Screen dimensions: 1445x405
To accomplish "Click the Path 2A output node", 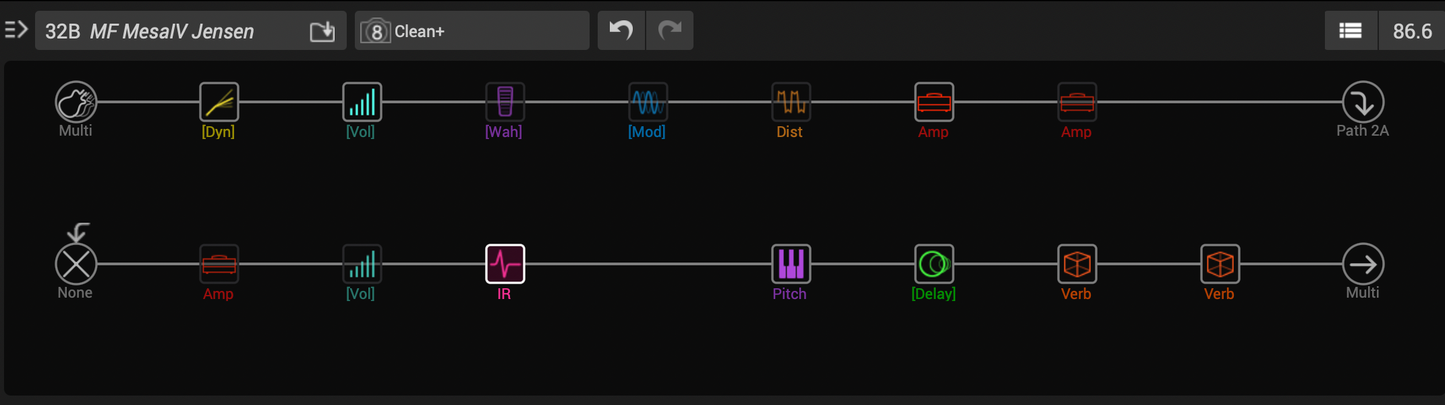I will coord(1362,102).
